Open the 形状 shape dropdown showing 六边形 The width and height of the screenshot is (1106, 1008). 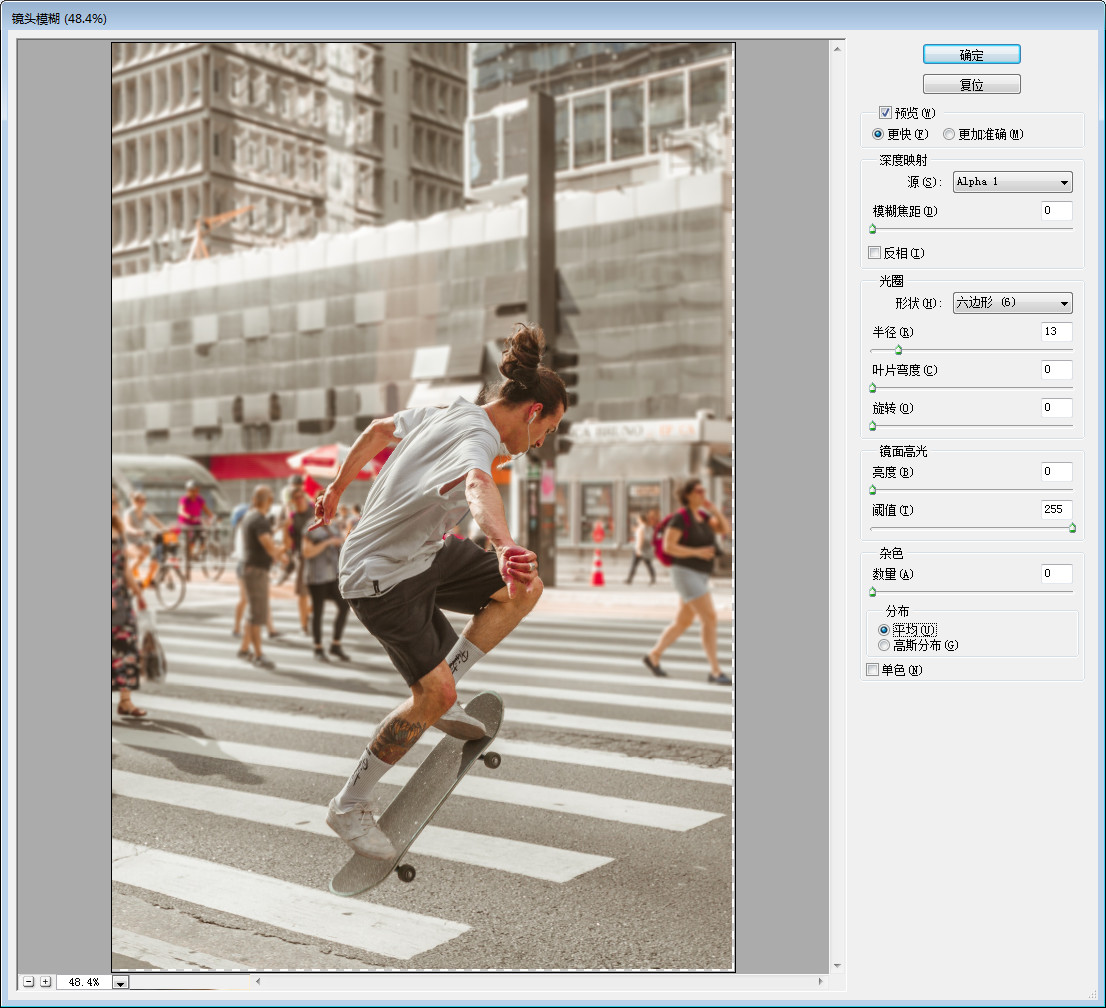1012,303
